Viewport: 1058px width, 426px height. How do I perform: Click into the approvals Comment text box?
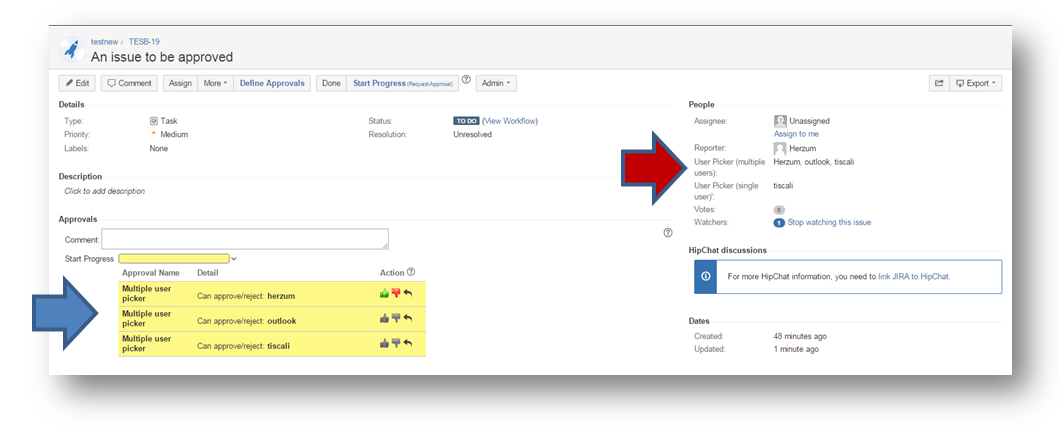(x=244, y=239)
